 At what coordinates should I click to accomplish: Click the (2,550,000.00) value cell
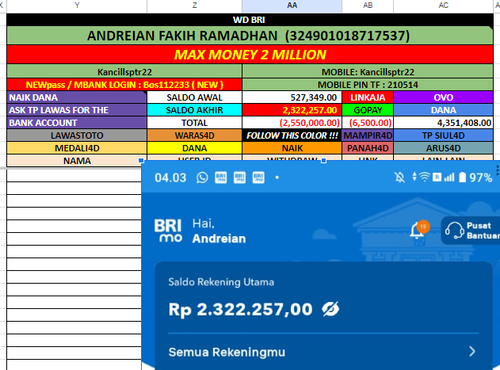292,123
